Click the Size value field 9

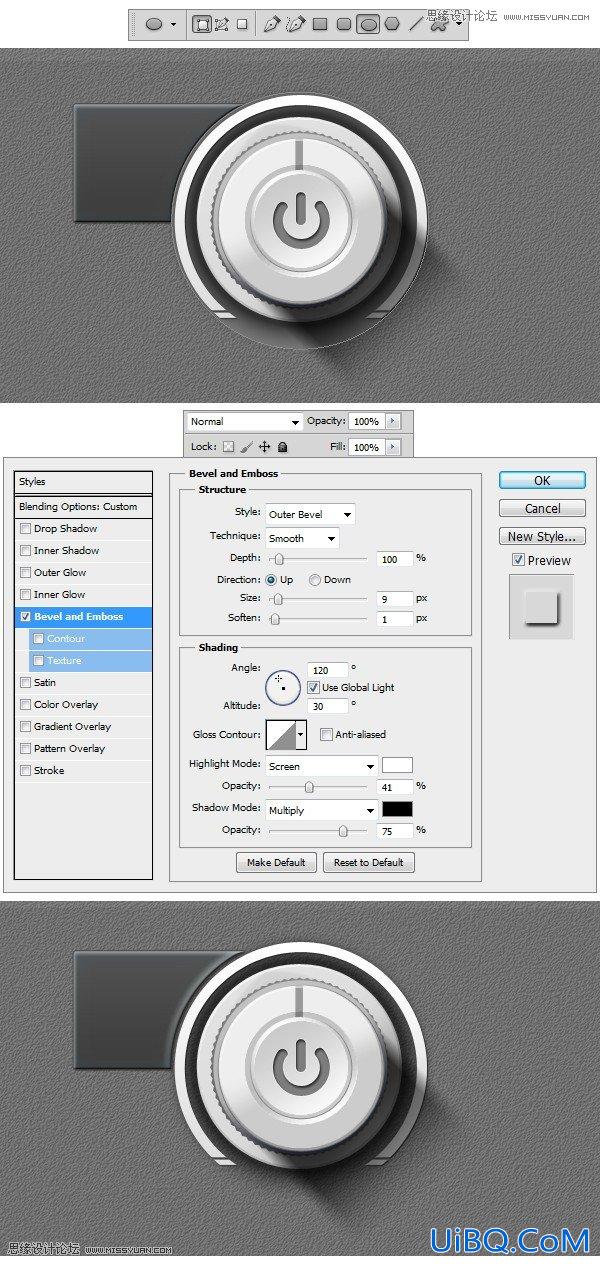(x=395, y=598)
